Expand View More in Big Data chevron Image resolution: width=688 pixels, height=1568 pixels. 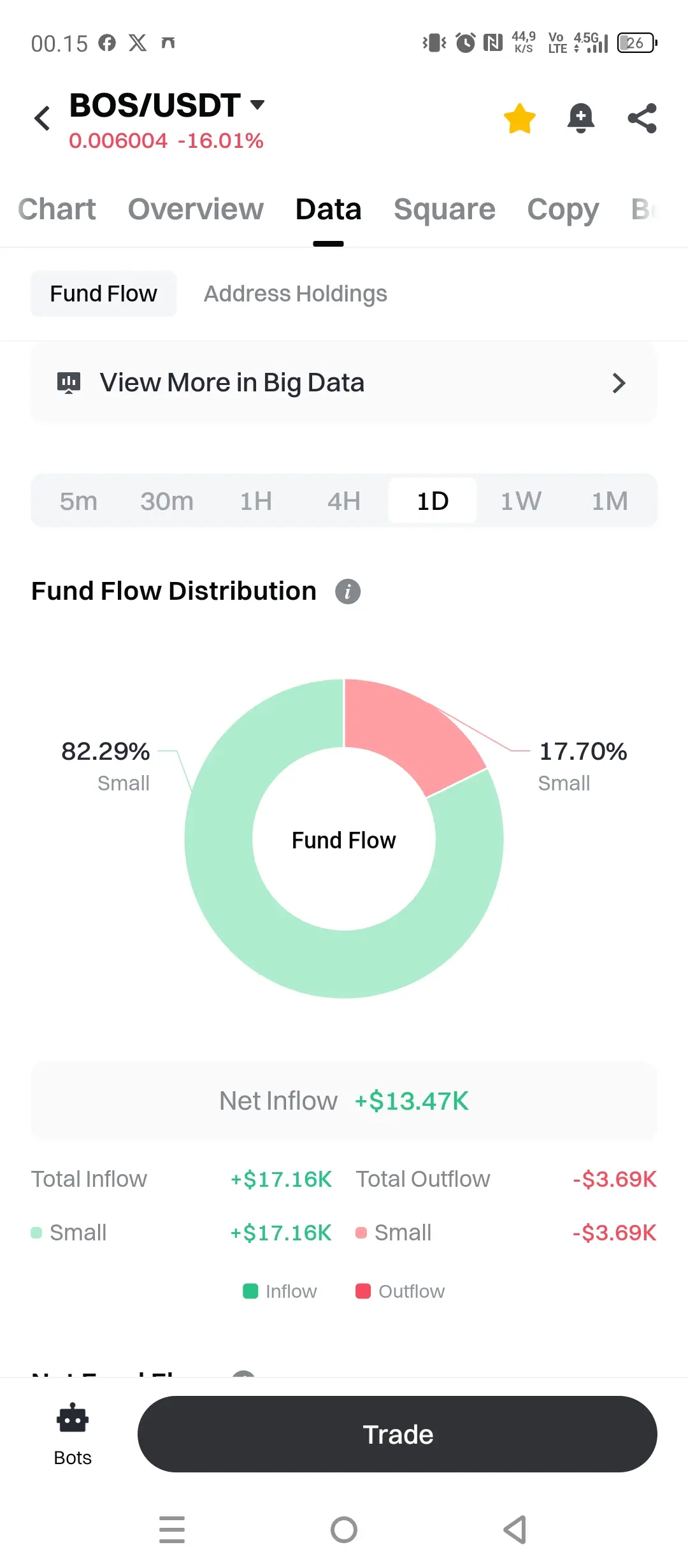619,383
